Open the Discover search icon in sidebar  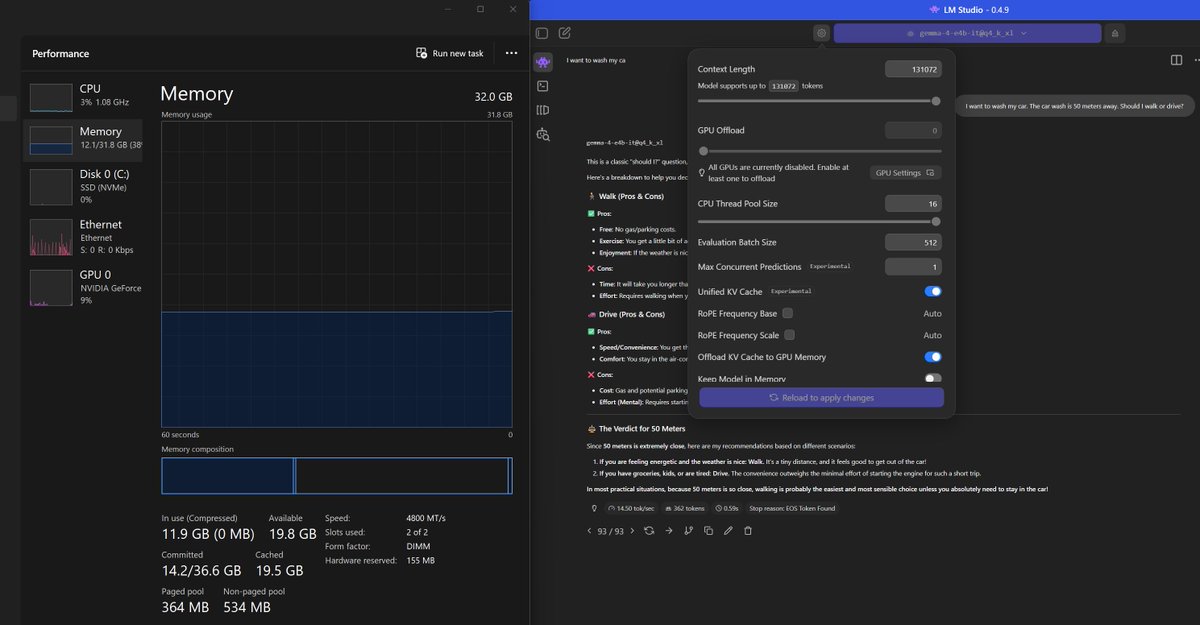[x=543, y=134]
